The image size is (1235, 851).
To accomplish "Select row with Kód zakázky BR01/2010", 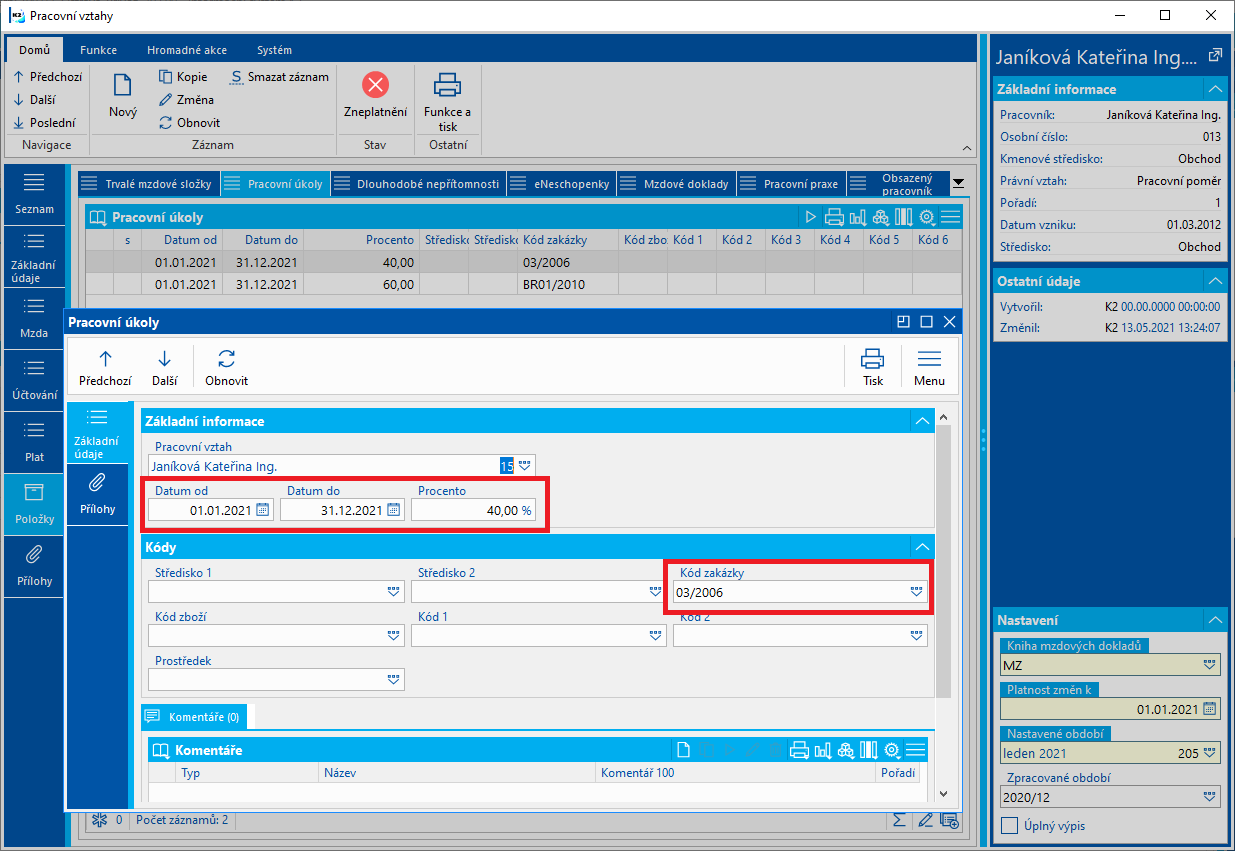I will pyautogui.click(x=524, y=285).
